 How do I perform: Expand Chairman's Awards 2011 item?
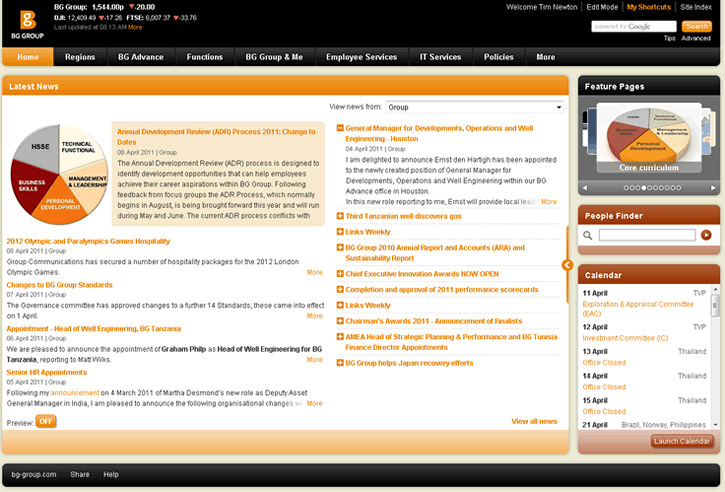pyautogui.click(x=340, y=321)
